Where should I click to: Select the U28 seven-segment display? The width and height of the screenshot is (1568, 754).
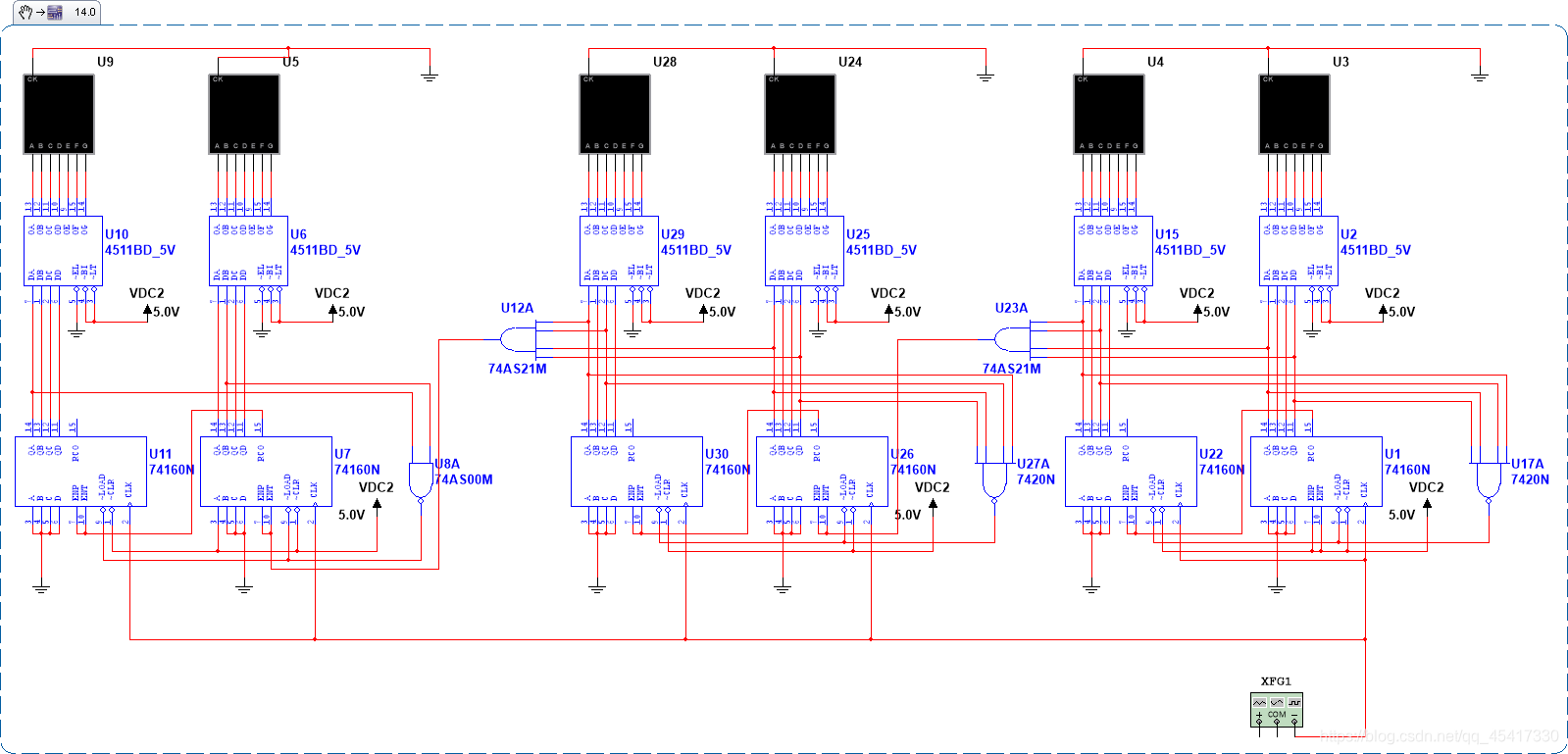(x=615, y=114)
